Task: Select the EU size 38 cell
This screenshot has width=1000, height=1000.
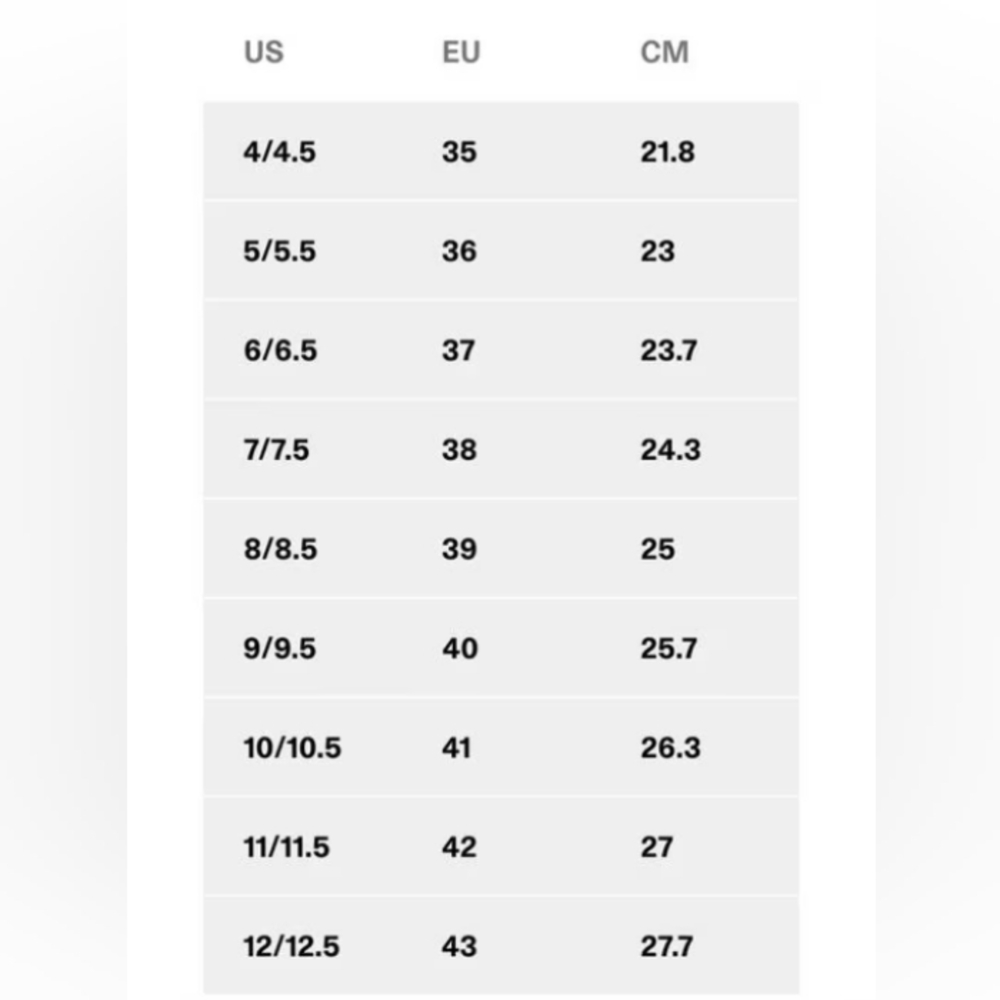Action: point(459,450)
